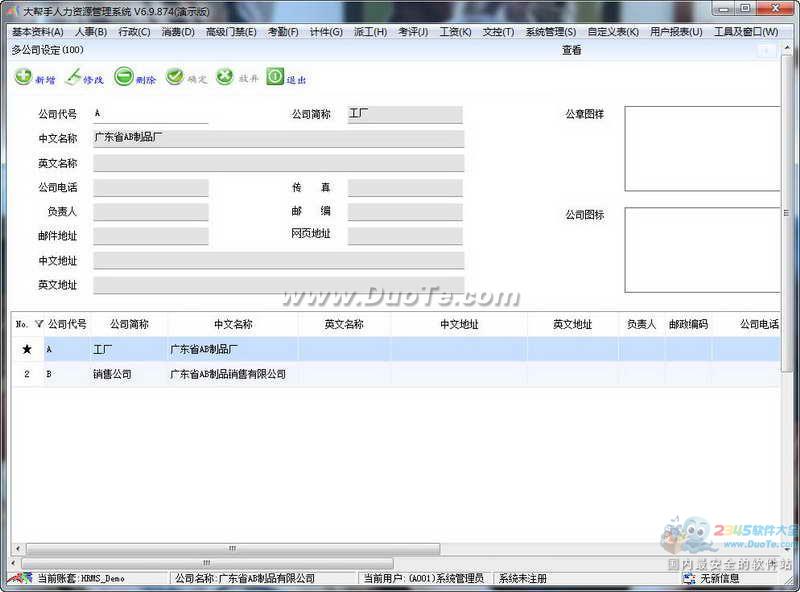The height and width of the screenshot is (592, 800).
Task: Click the right-side vertical scrollbar
Action: click(786, 212)
